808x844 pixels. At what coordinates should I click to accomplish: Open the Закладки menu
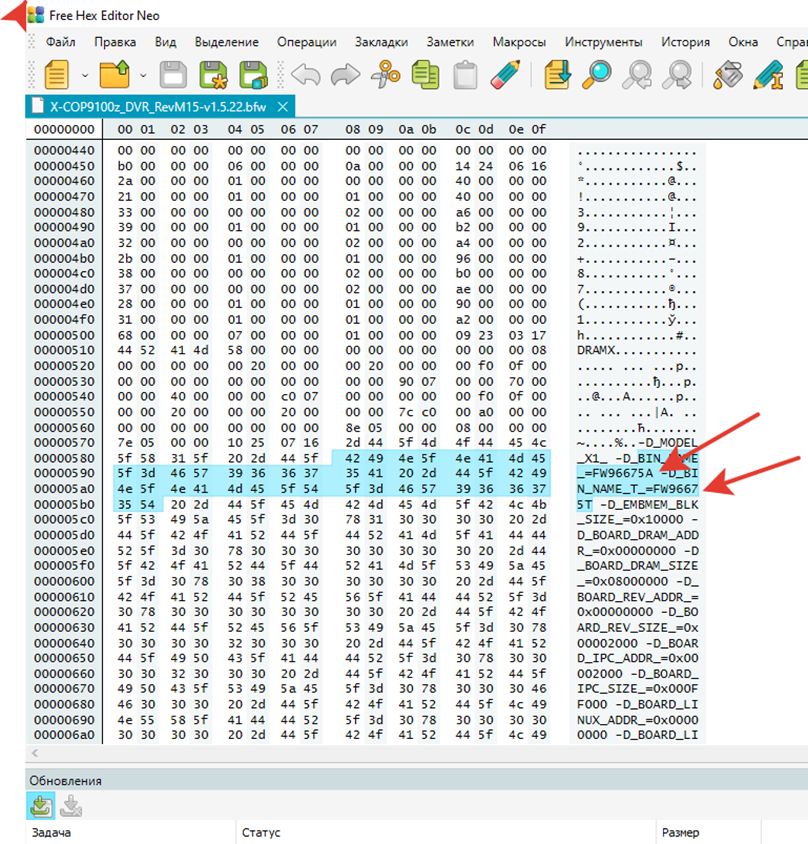point(381,42)
